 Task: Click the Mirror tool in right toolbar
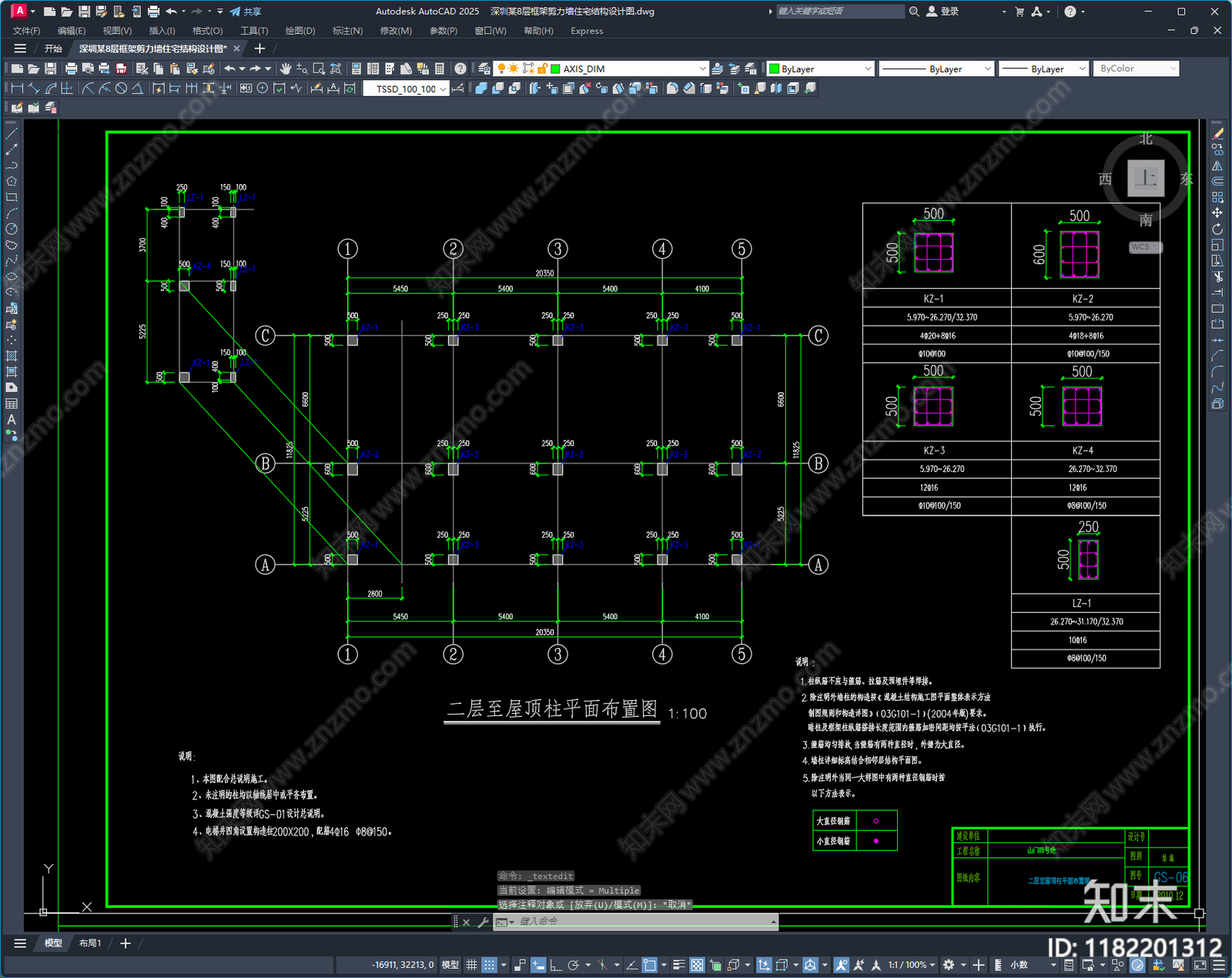pyautogui.click(x=1217, y=166)
